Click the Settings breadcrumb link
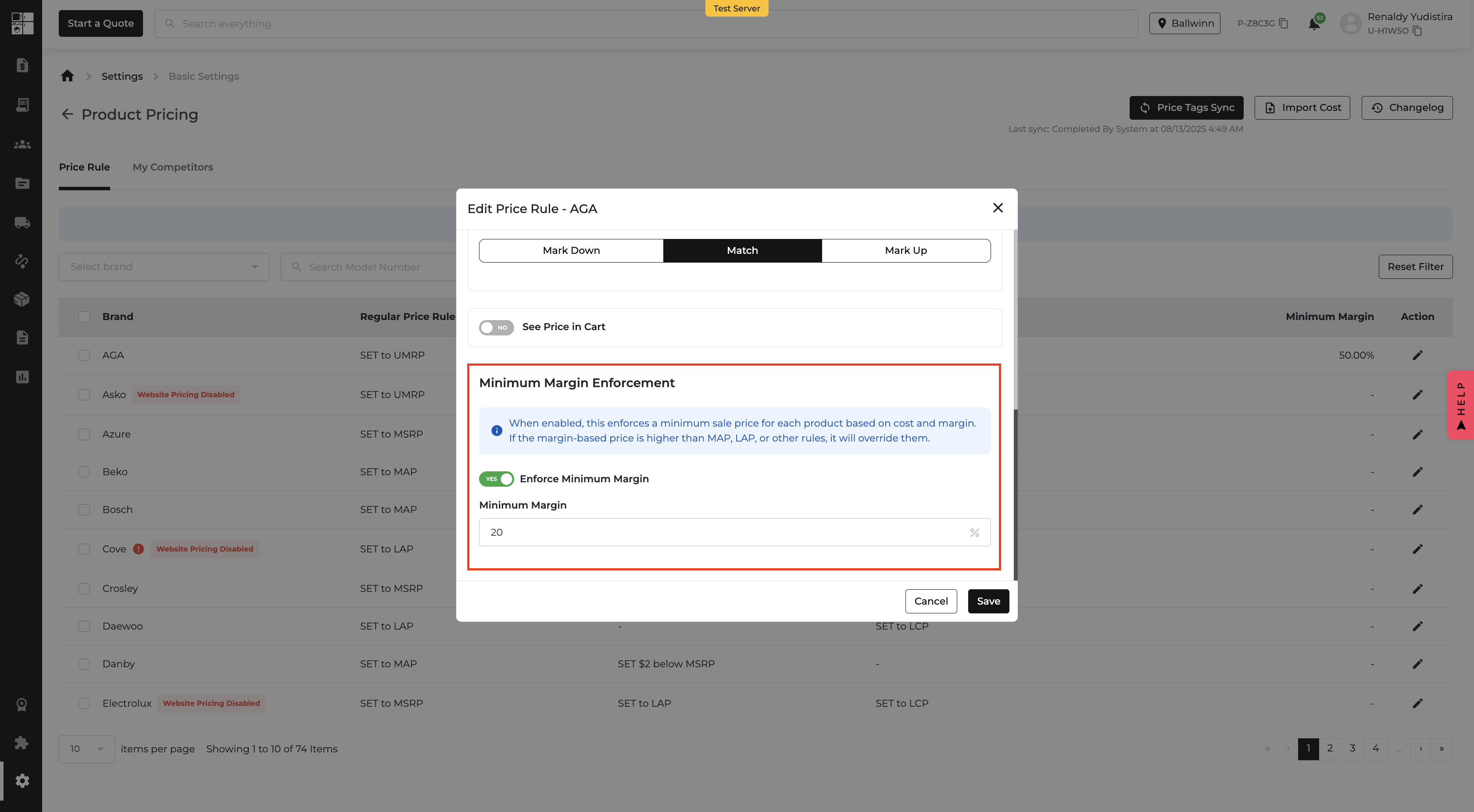 122,76
